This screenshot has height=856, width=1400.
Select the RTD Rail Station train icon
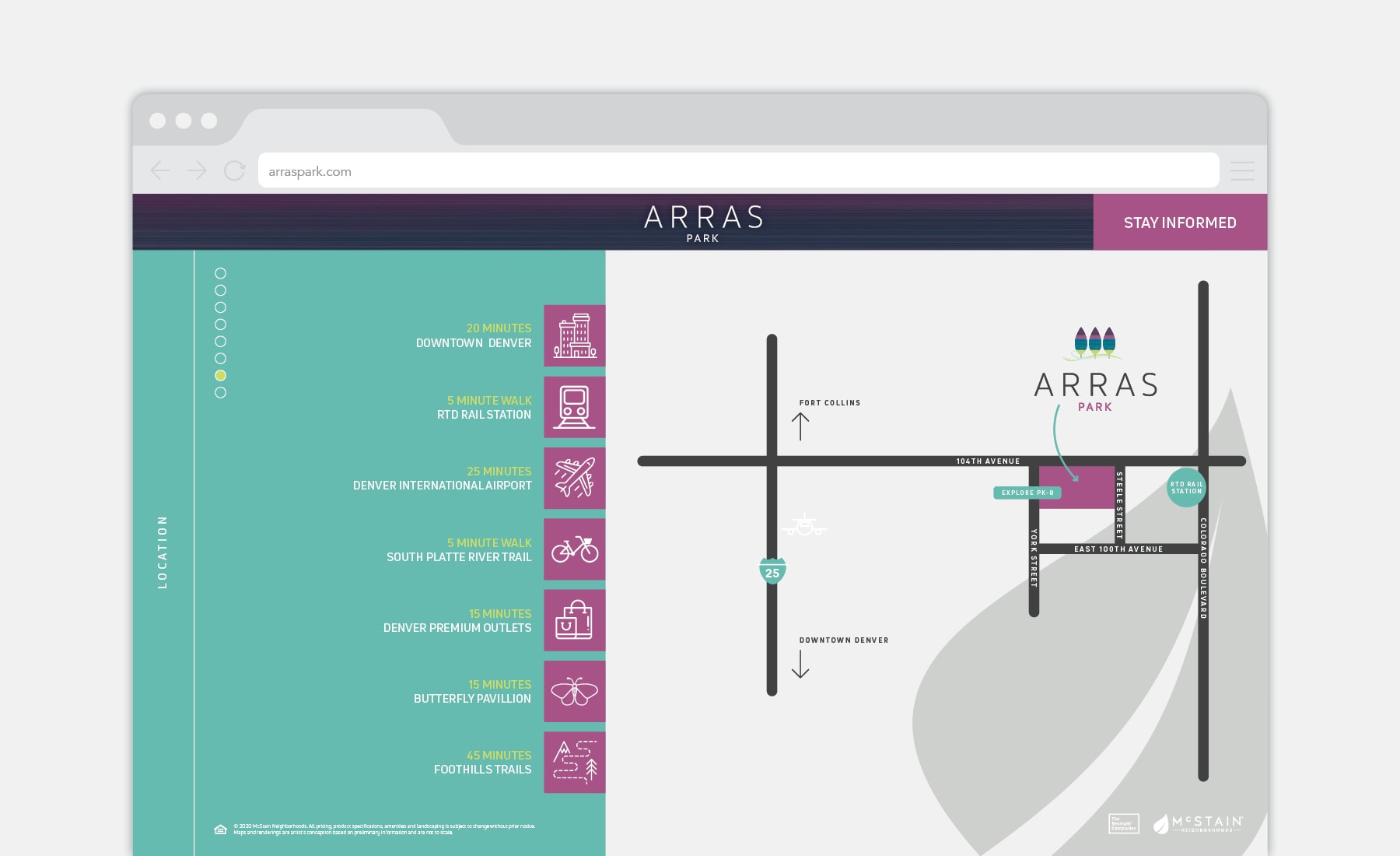(x=574, y=407)
